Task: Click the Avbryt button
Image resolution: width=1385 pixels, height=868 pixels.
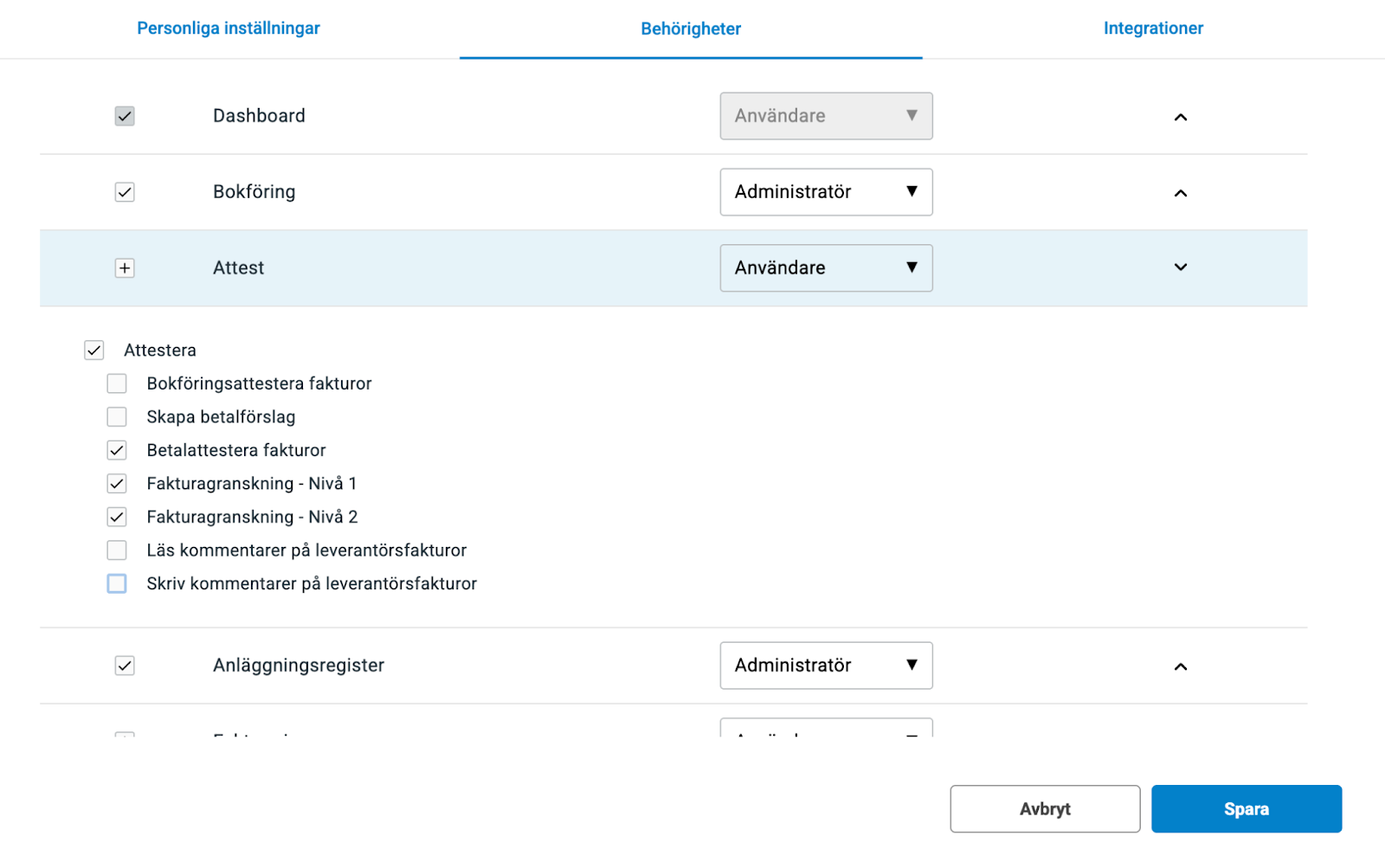Action: tap(1045, 809)
